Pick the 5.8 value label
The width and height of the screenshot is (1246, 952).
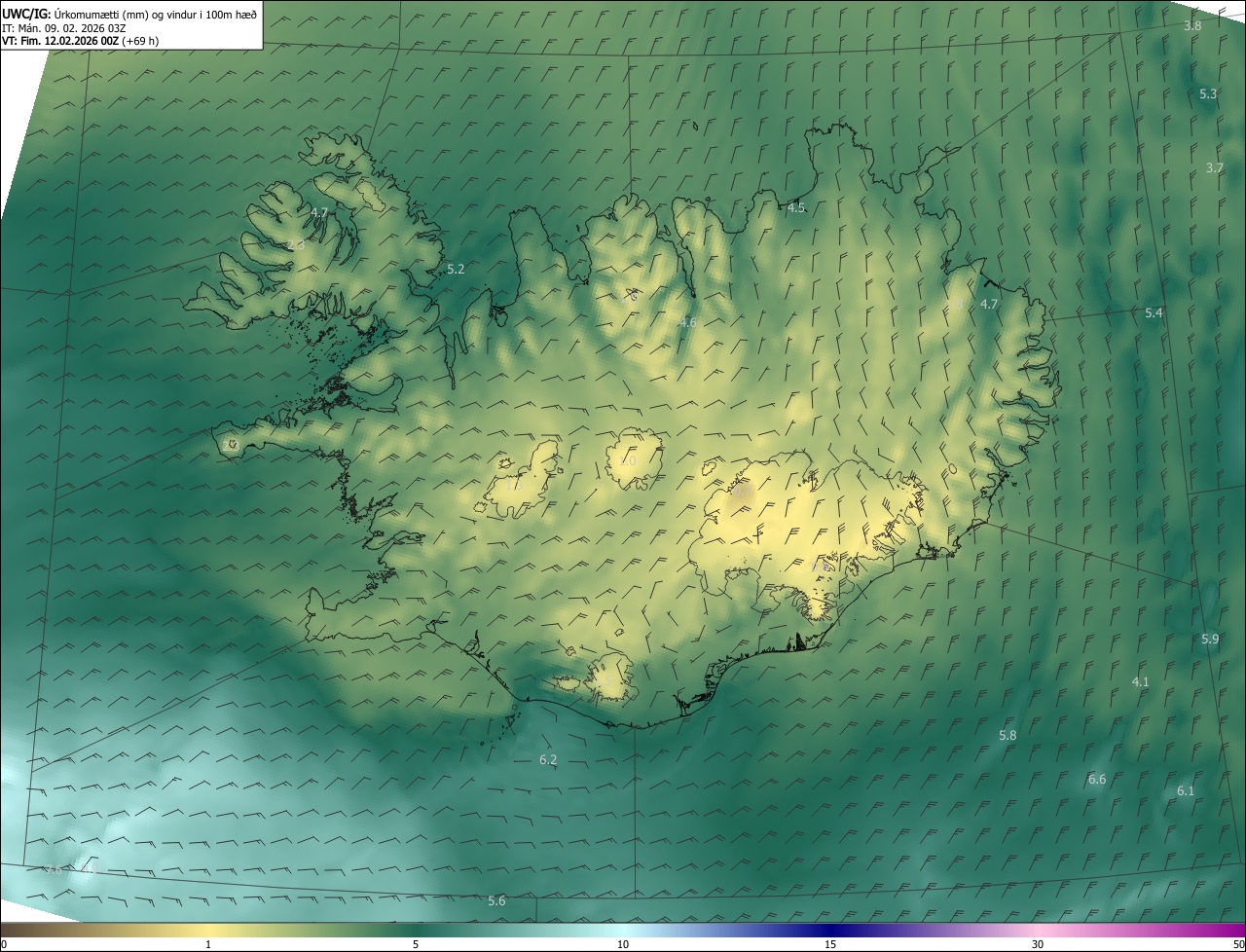pos(1008,735)
